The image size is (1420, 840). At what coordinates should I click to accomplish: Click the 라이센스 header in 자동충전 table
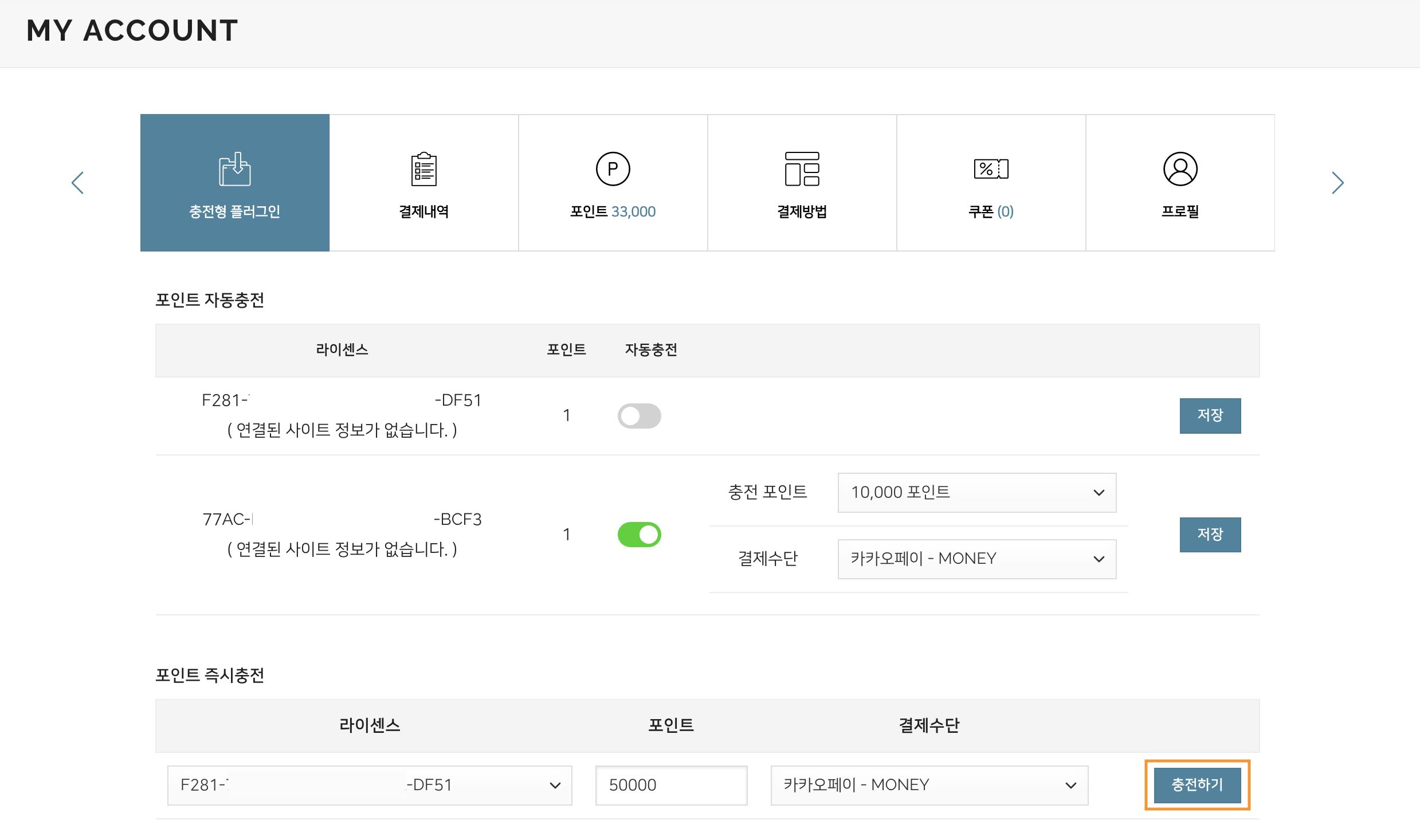pyautogui.click(x=342, y=350)
